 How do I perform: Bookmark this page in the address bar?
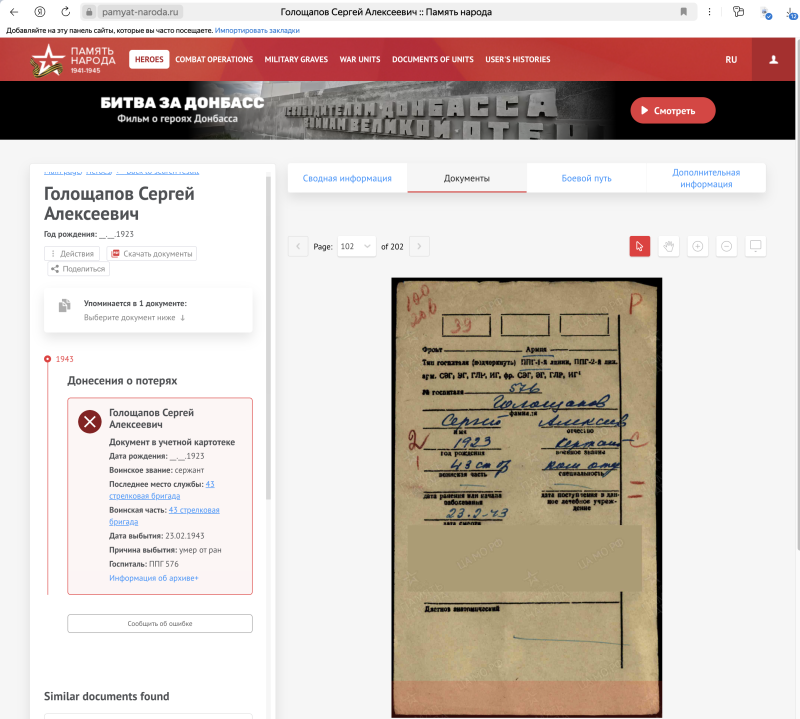coord(683,12)
